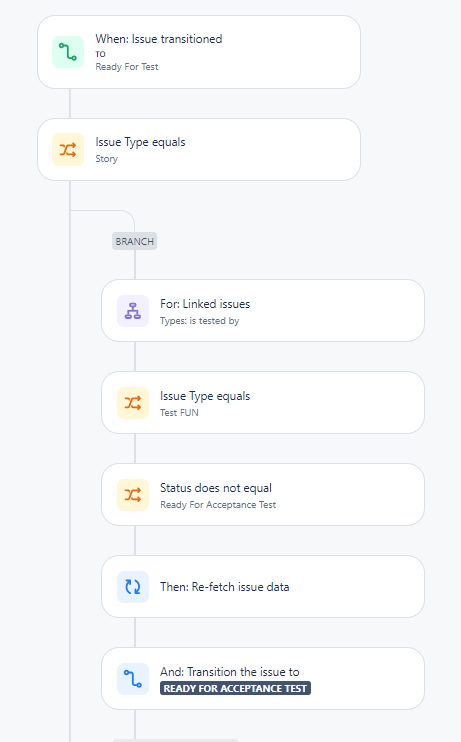Click the orange icon beside Story condition

tap(68, 150)
